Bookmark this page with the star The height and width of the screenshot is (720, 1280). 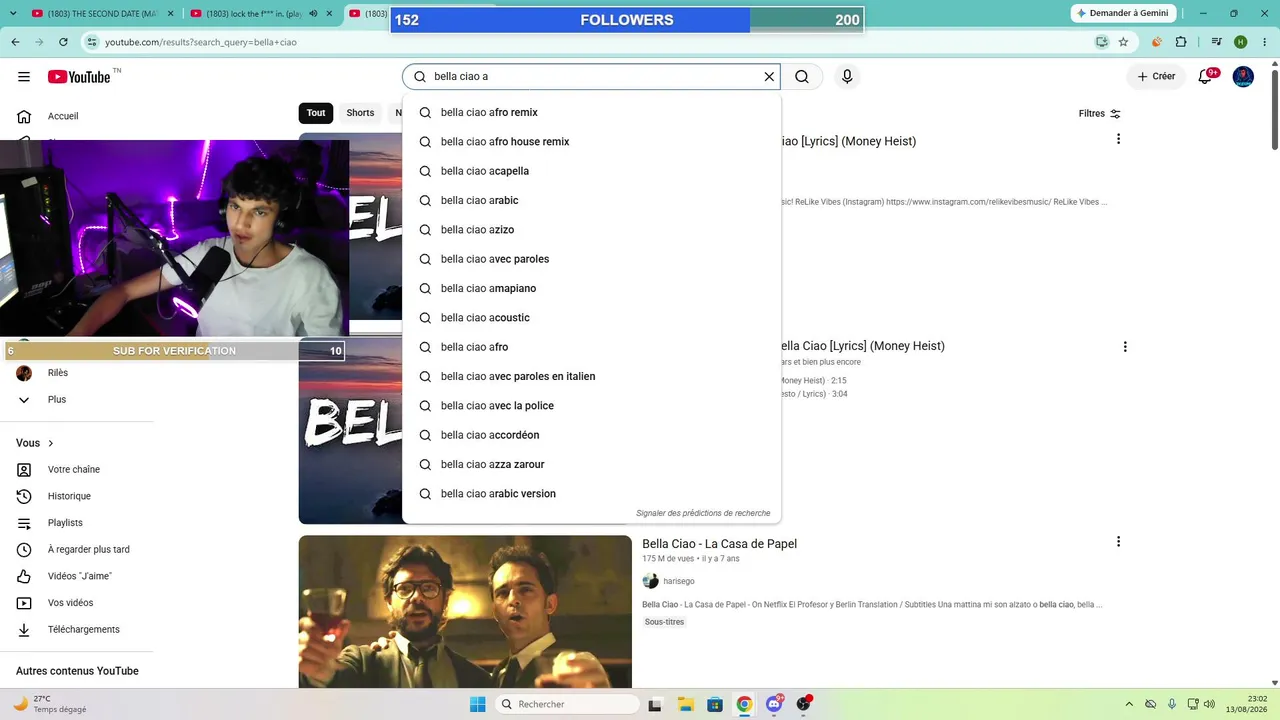[x=1123, y=42]
